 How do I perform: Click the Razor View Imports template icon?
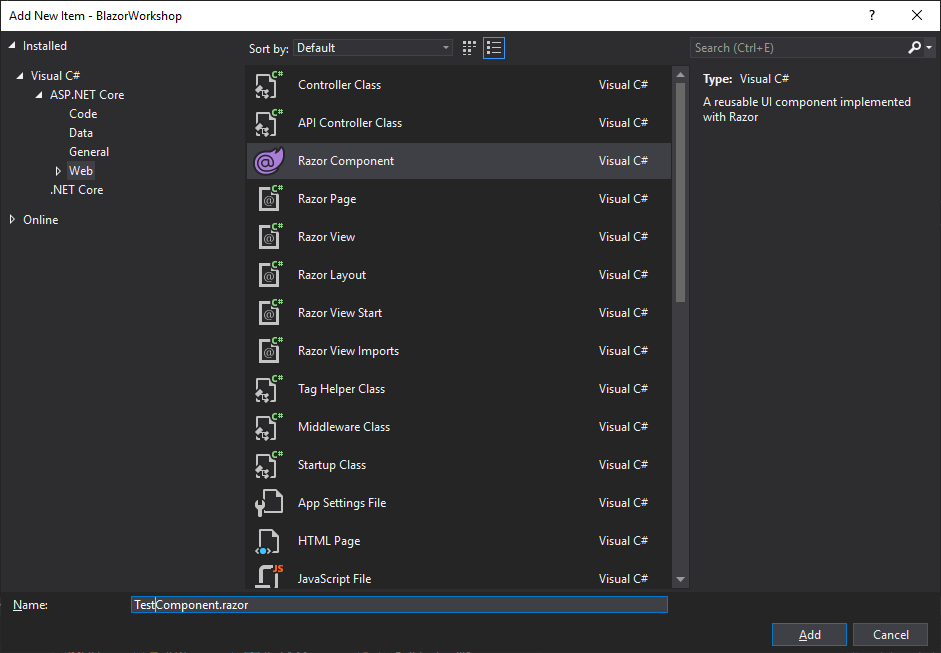269,351
